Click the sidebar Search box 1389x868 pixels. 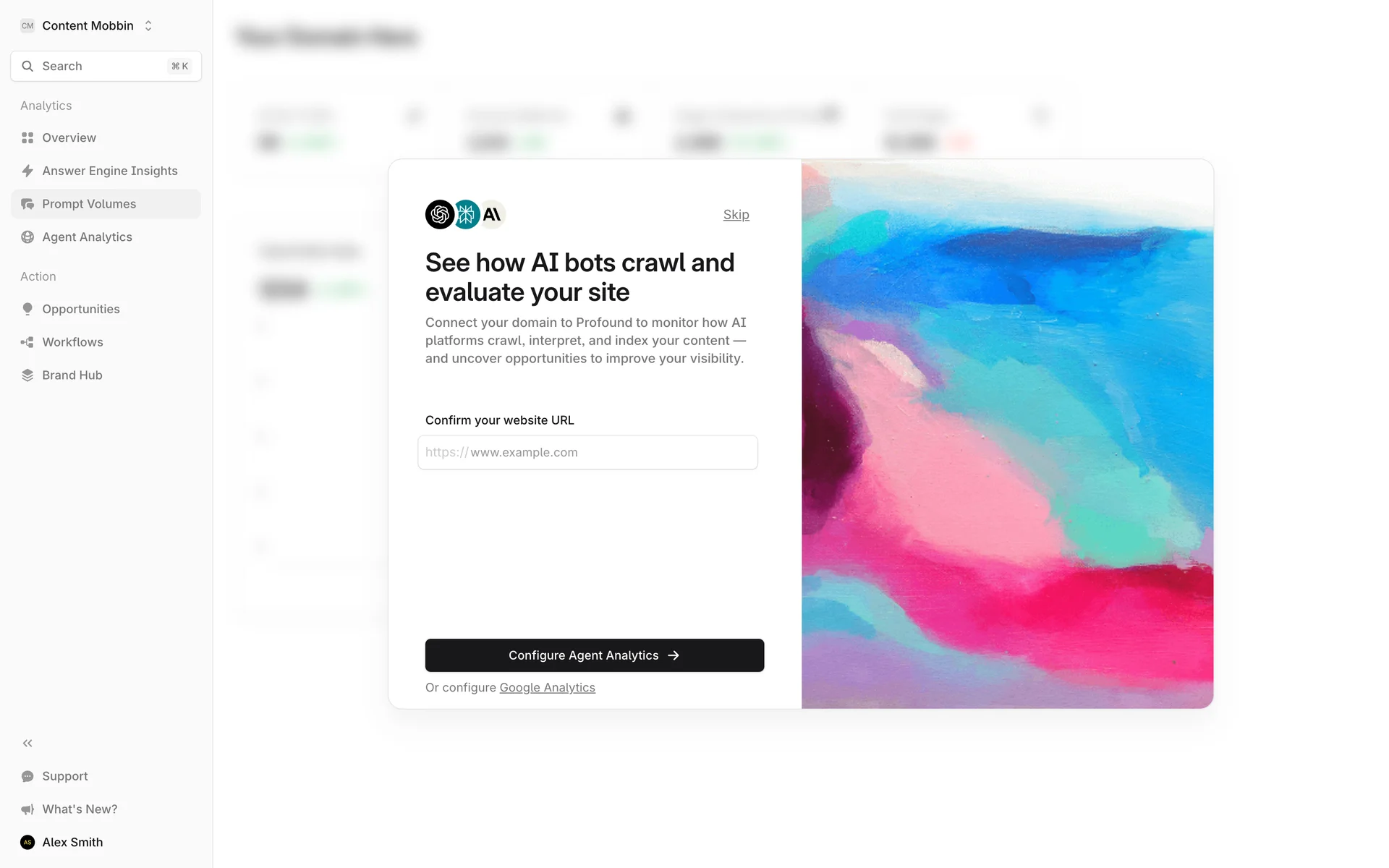[x=106, y=66]
